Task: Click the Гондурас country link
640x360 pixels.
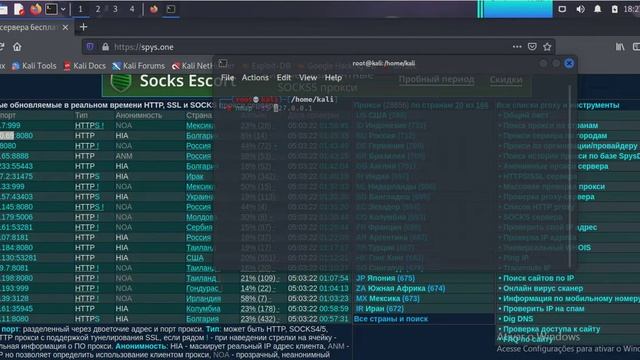Action: 203,288
